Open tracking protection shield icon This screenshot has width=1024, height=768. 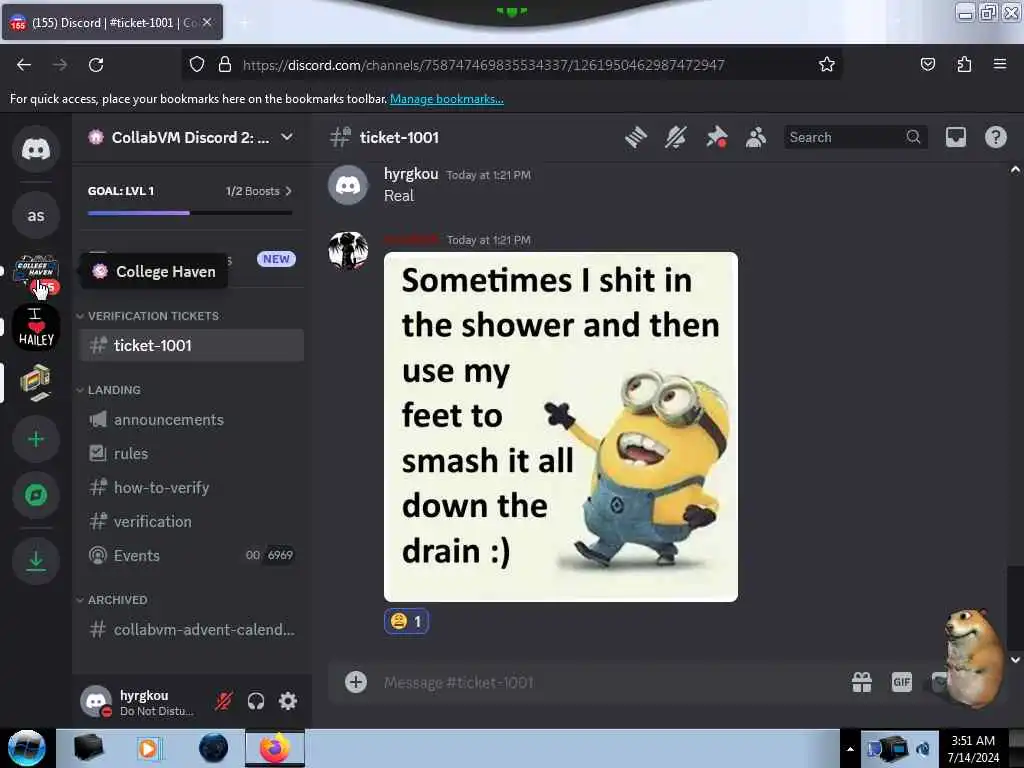(x=197, y=64)
